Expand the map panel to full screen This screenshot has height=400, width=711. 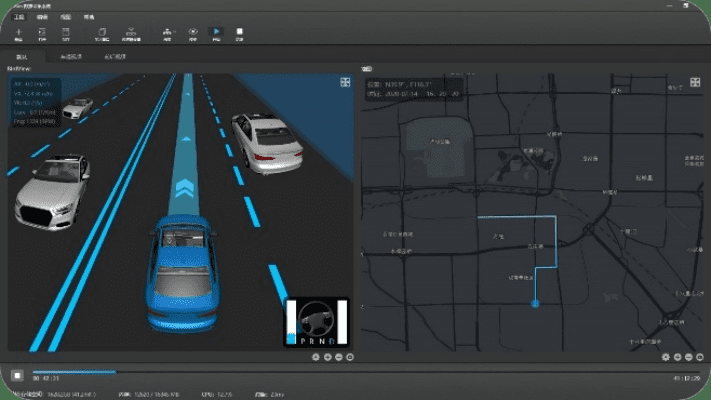pyautogui.click(x=694, y=82)
